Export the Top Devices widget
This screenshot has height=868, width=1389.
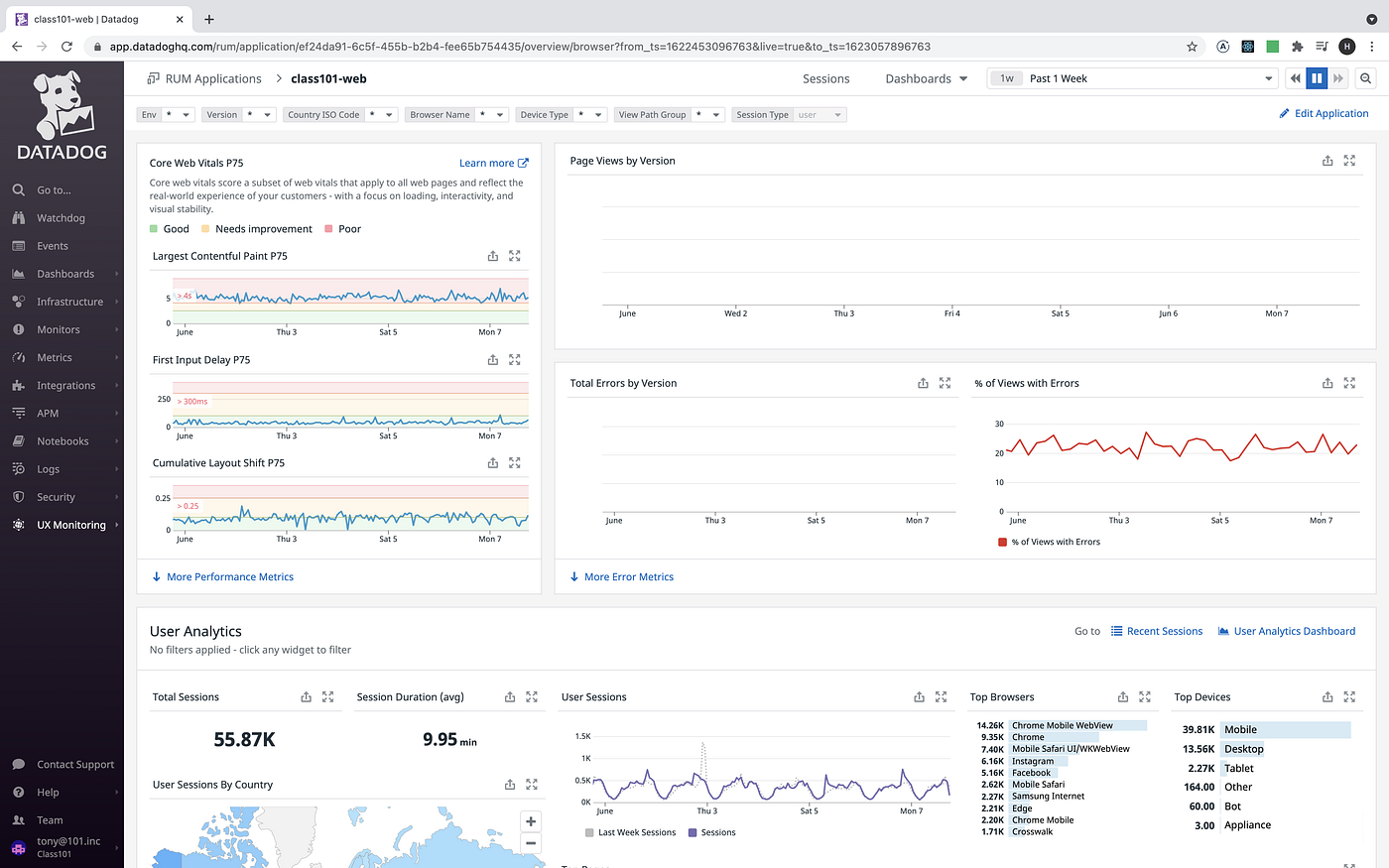point(1327,697)
